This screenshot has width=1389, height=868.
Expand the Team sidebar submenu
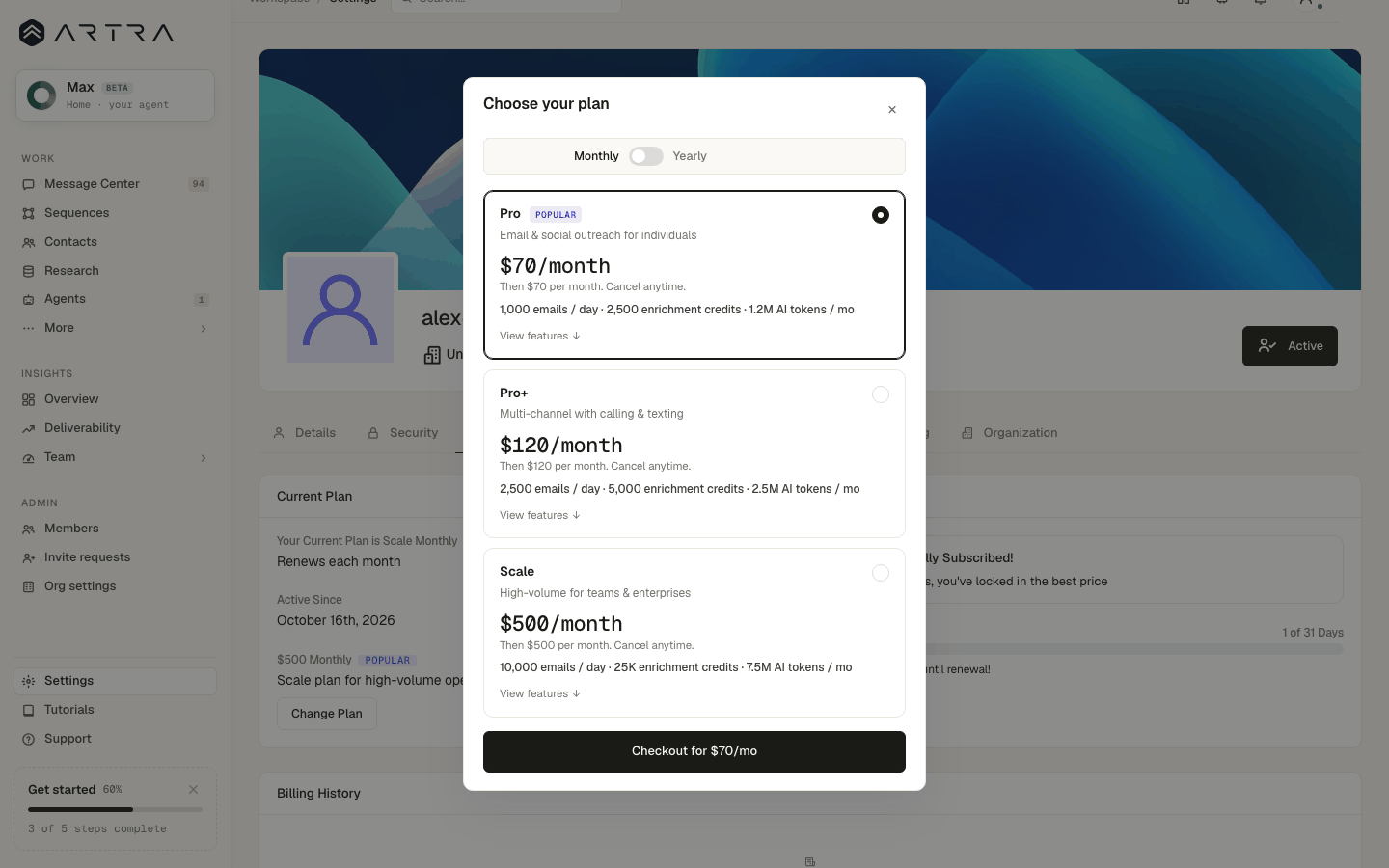click(x=115, y=457)
